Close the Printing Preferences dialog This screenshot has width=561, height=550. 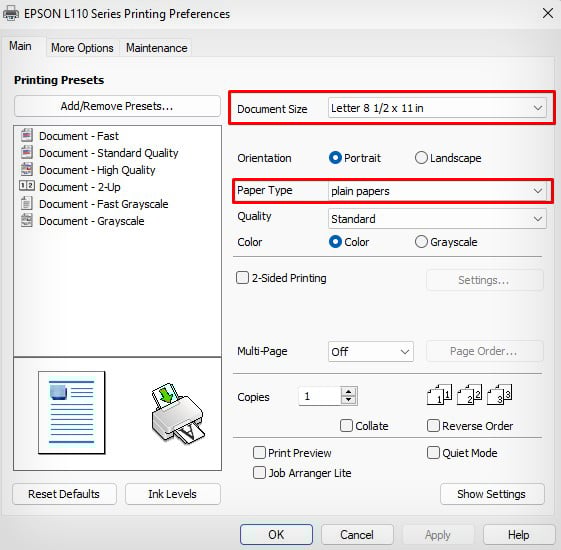(548, 14)
